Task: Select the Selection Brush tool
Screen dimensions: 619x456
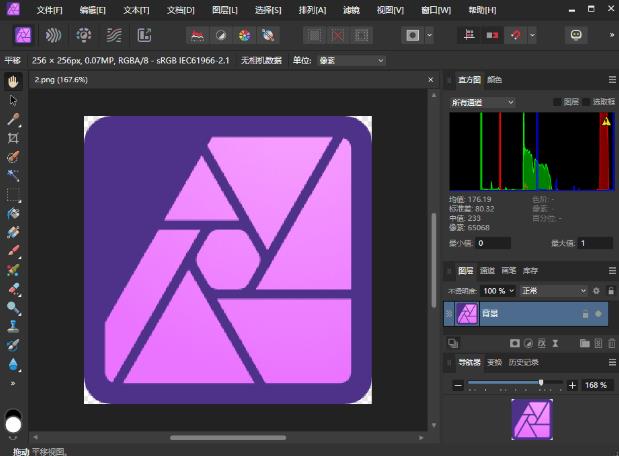Action: click(x=13, y=157)
